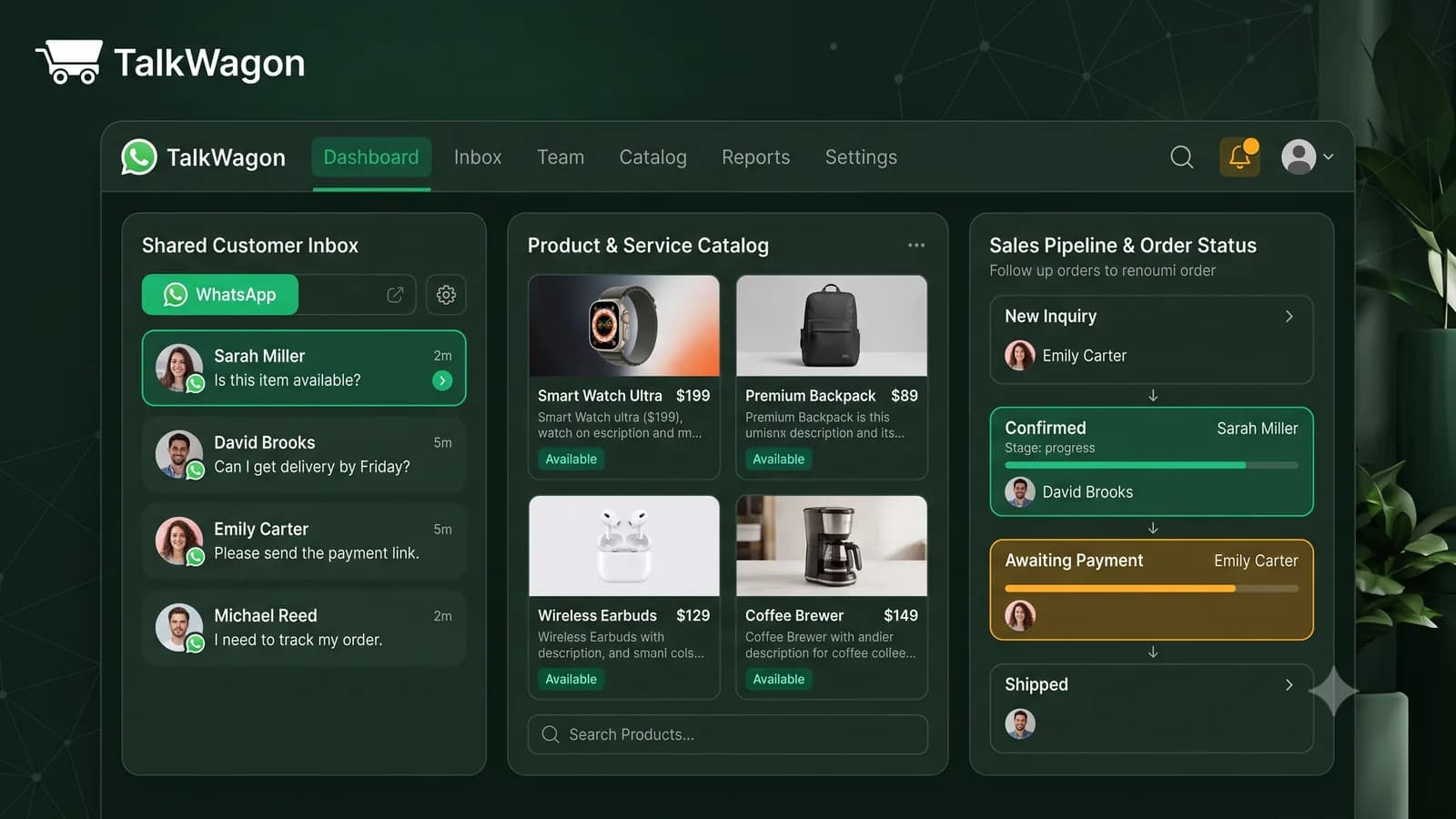1456x819 pixels.
Task: Click the $149 Coffee Brewer price
Action: 901,616
